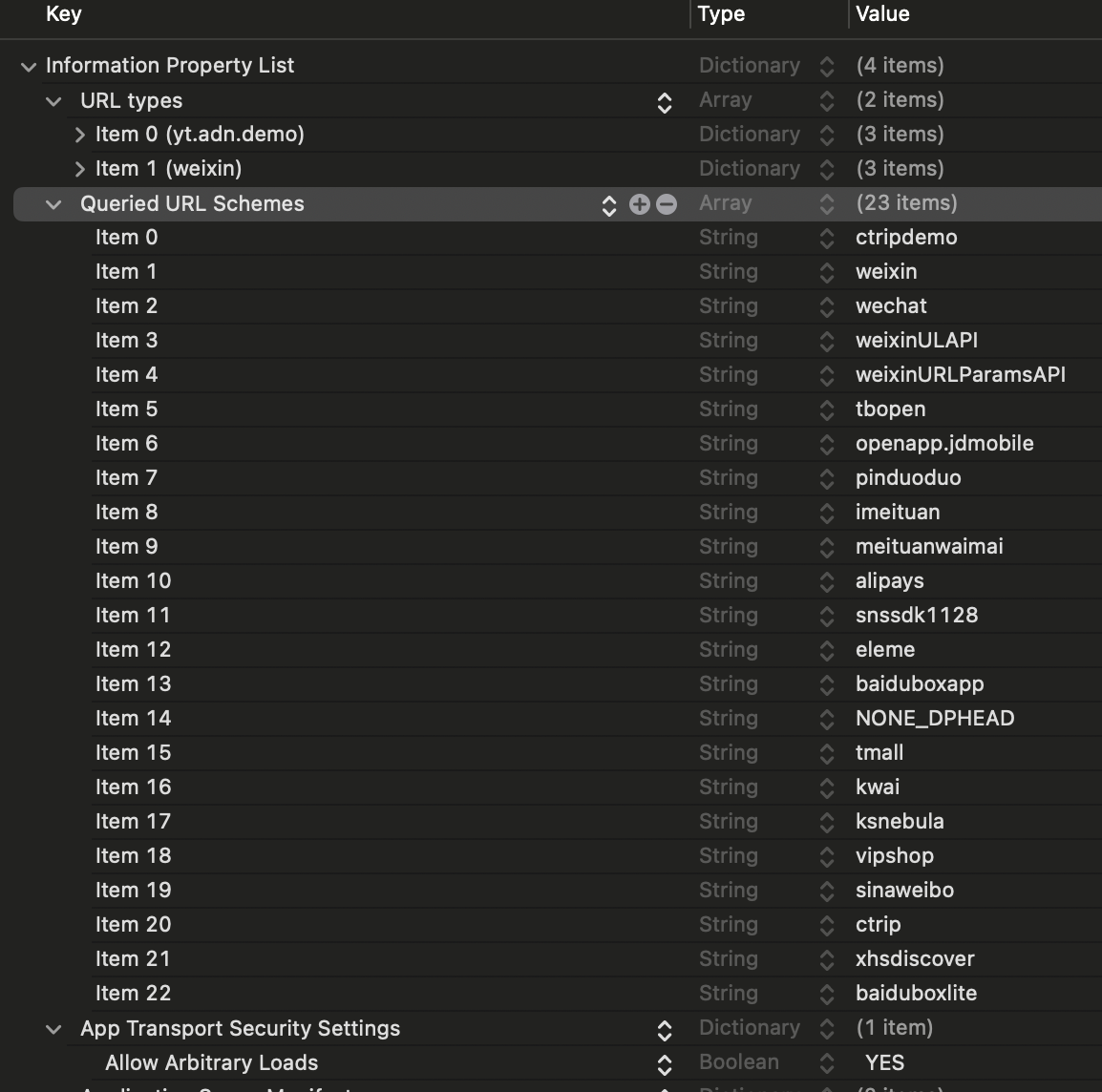The image size is (1102, 1092).
Task: Select the (23 items) value cell
Action: (906, 203)
